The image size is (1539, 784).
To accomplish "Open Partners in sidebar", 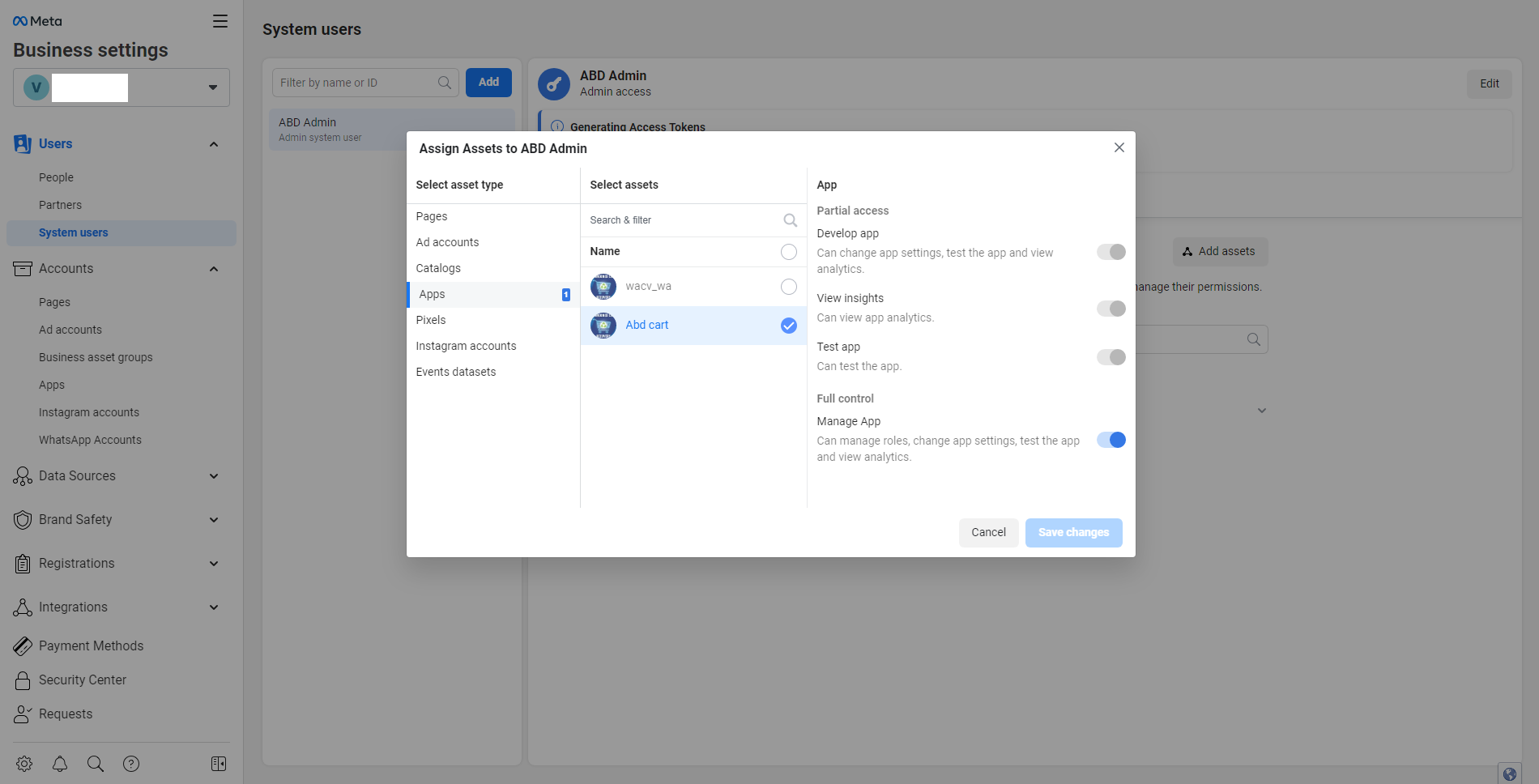I will 60,205.
